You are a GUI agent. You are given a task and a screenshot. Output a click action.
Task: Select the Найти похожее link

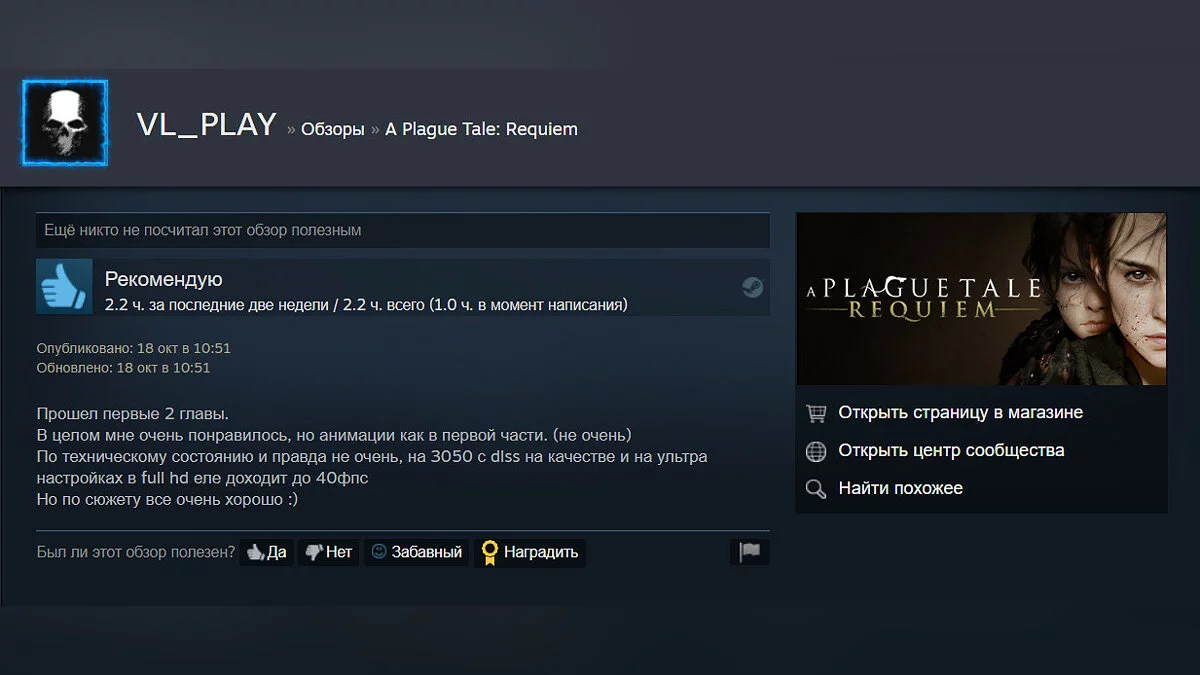click(900, 489)
